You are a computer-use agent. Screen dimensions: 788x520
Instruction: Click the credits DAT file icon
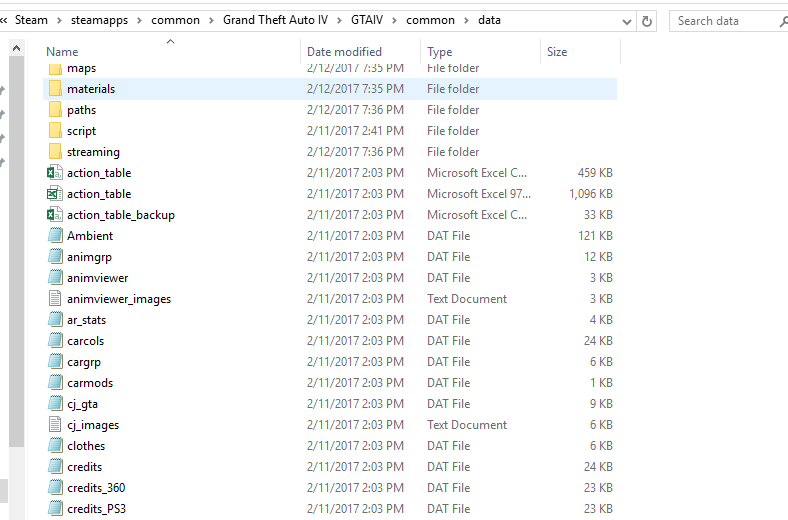pos(55,467)
